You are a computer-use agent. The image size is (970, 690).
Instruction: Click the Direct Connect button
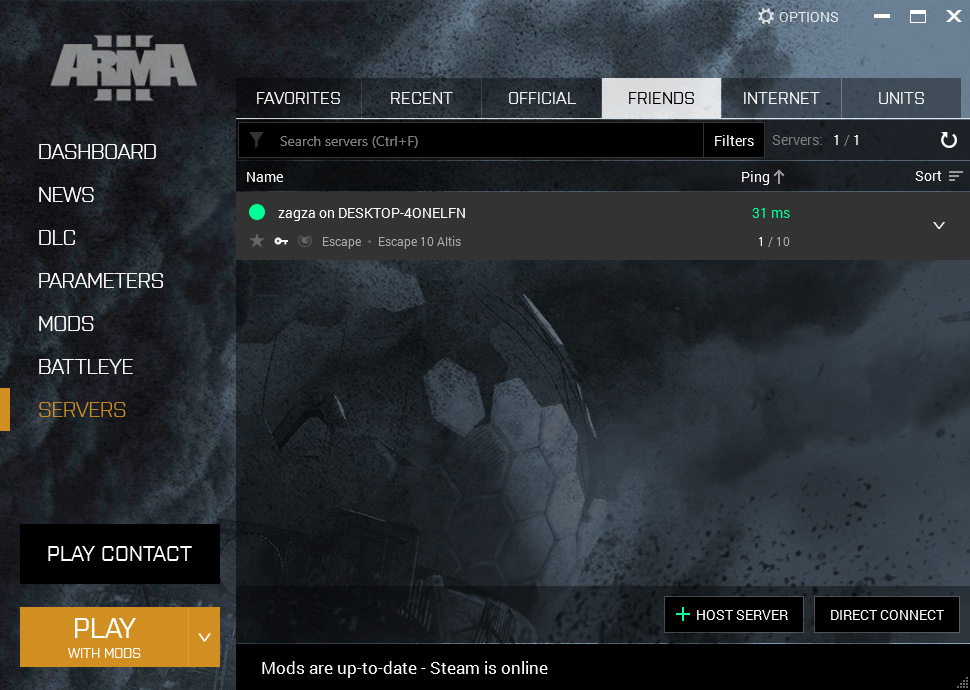(886, 615)
